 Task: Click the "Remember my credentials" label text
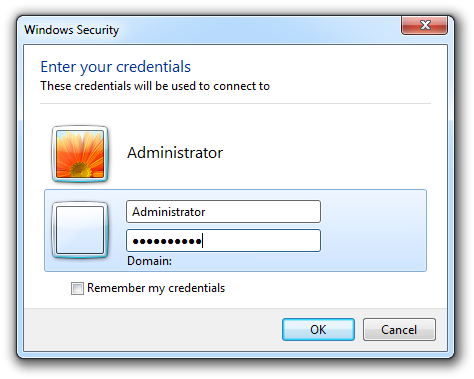[156, 288]
